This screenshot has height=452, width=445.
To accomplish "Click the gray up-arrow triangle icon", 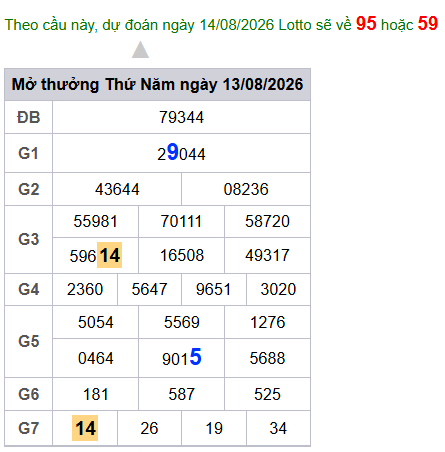I will 140,50.
